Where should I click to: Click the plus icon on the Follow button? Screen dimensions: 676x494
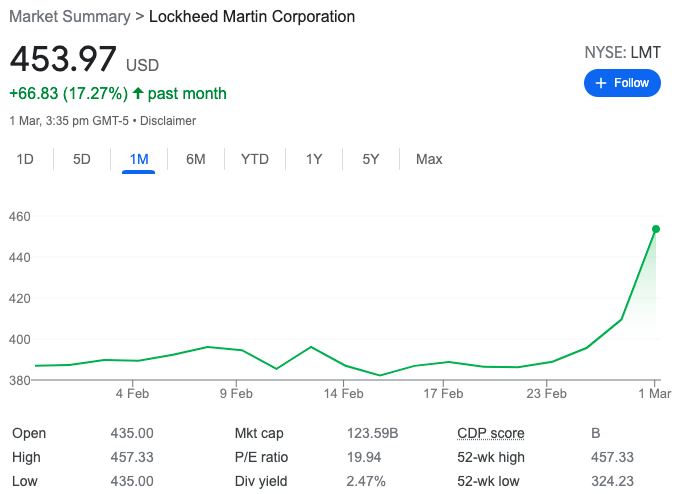tap(601, 83)
